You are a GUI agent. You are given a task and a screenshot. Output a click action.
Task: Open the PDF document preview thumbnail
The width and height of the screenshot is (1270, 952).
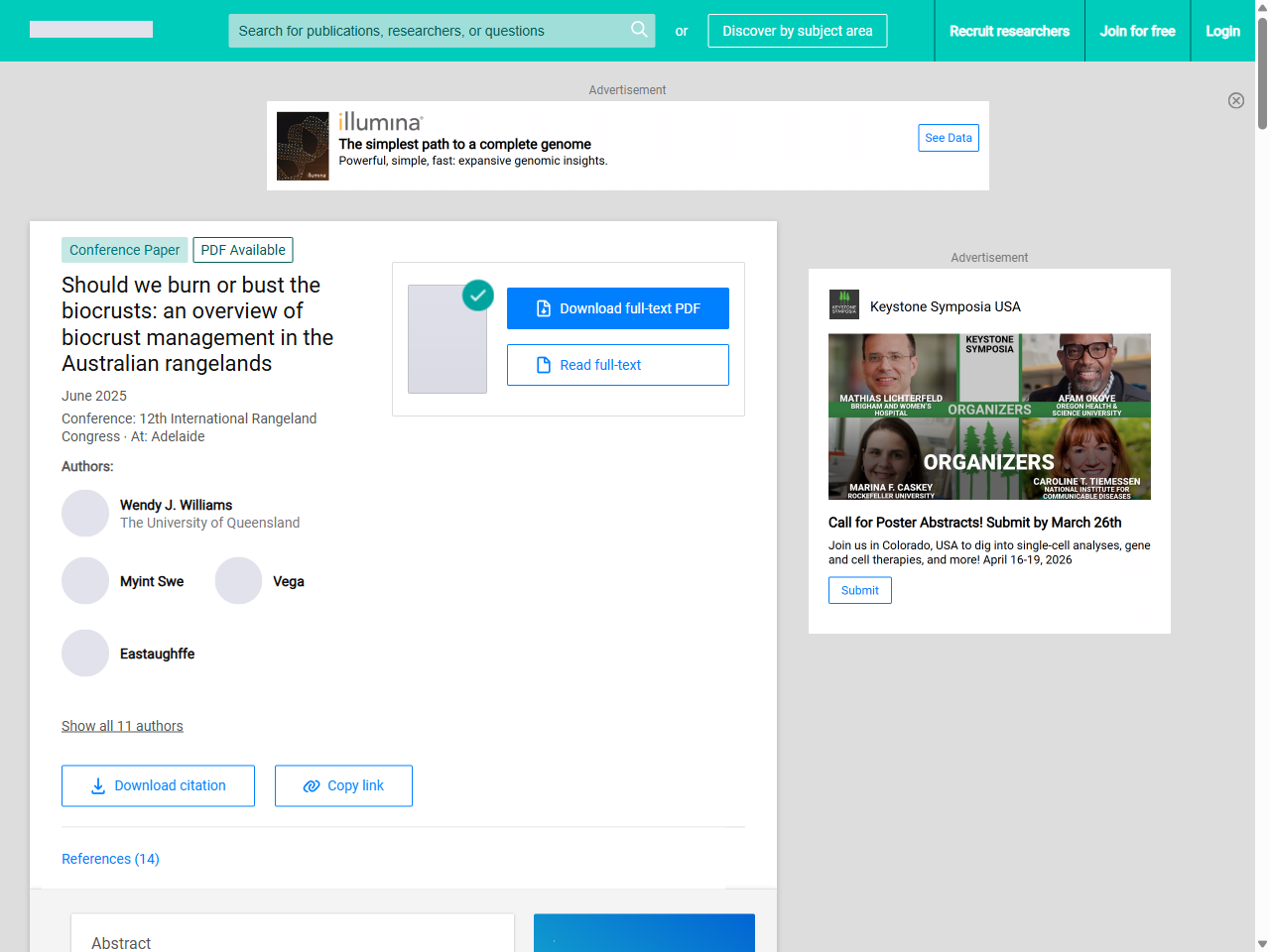click(447, 339)
